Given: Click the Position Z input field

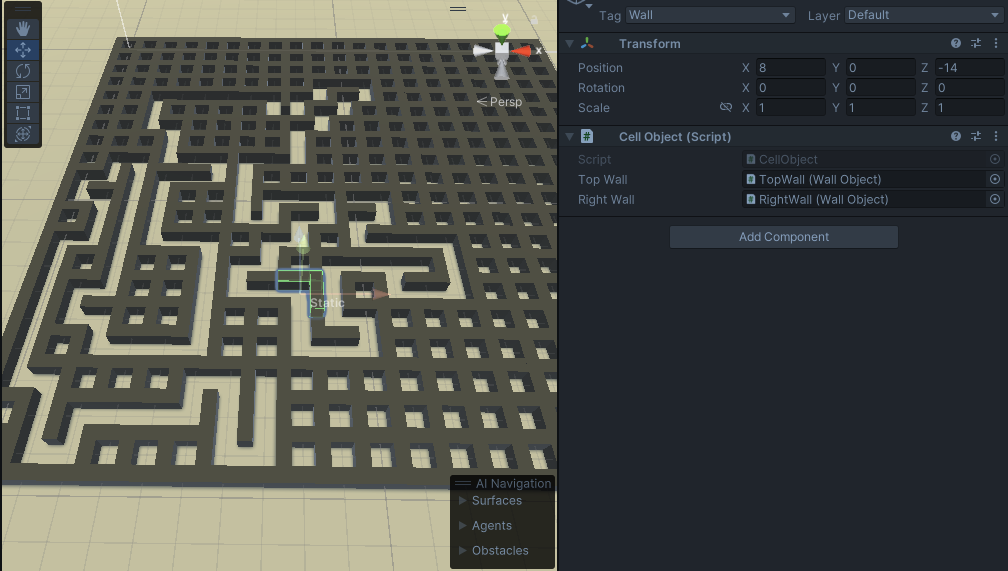Looking at the screenshot, I should pyautogui.click(x=969, y=68).
